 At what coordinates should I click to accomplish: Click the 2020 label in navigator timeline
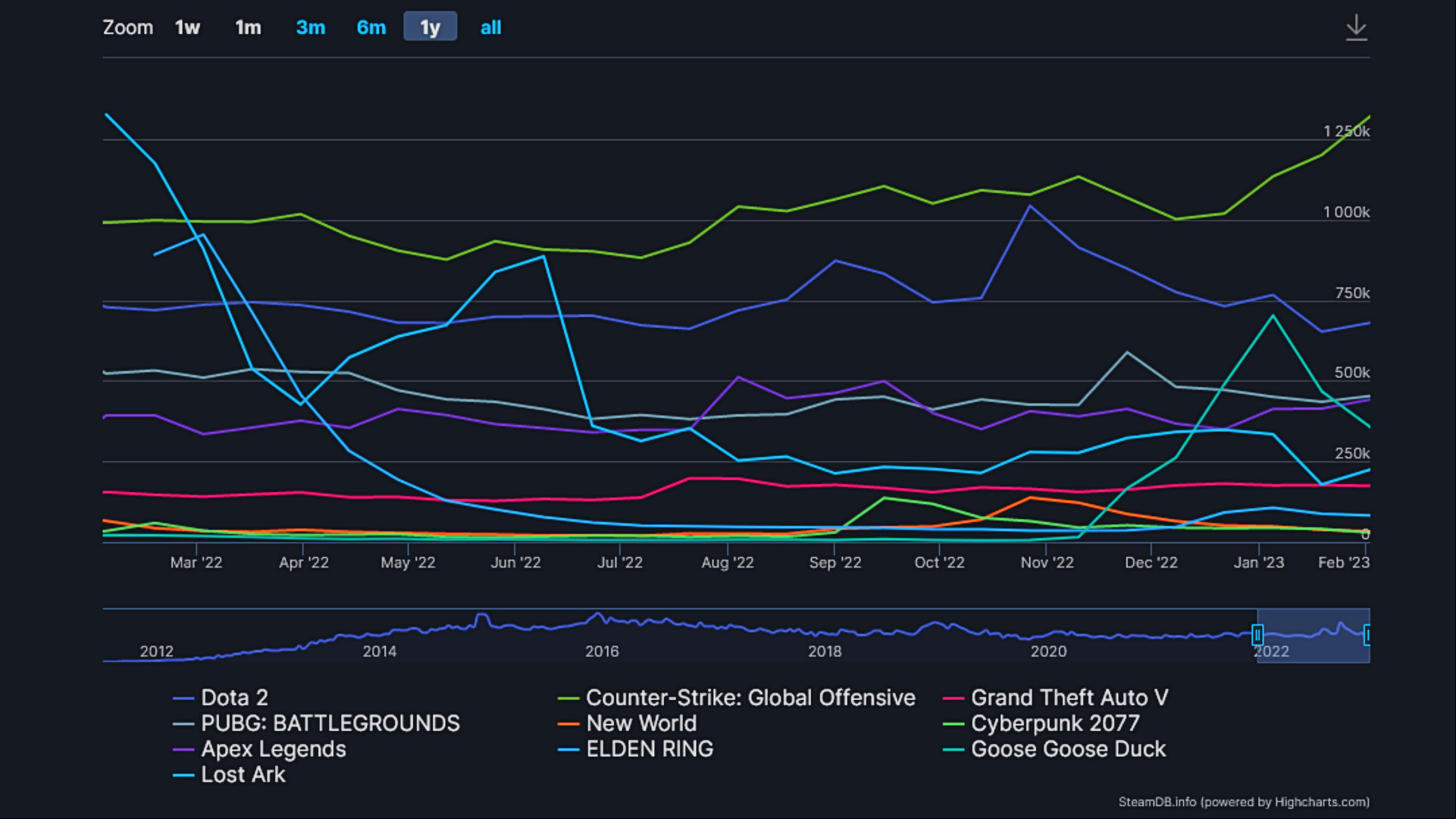tap(1048, 652)
